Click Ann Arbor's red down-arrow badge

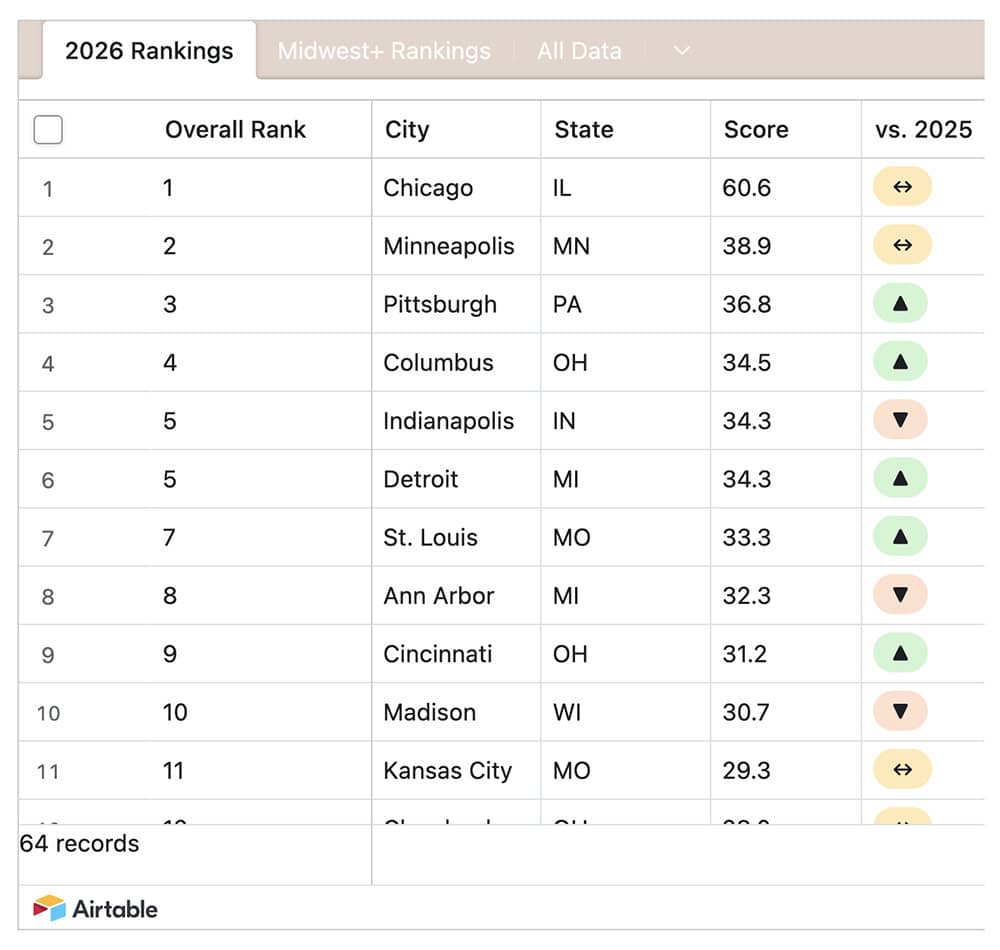coord(900,595)
